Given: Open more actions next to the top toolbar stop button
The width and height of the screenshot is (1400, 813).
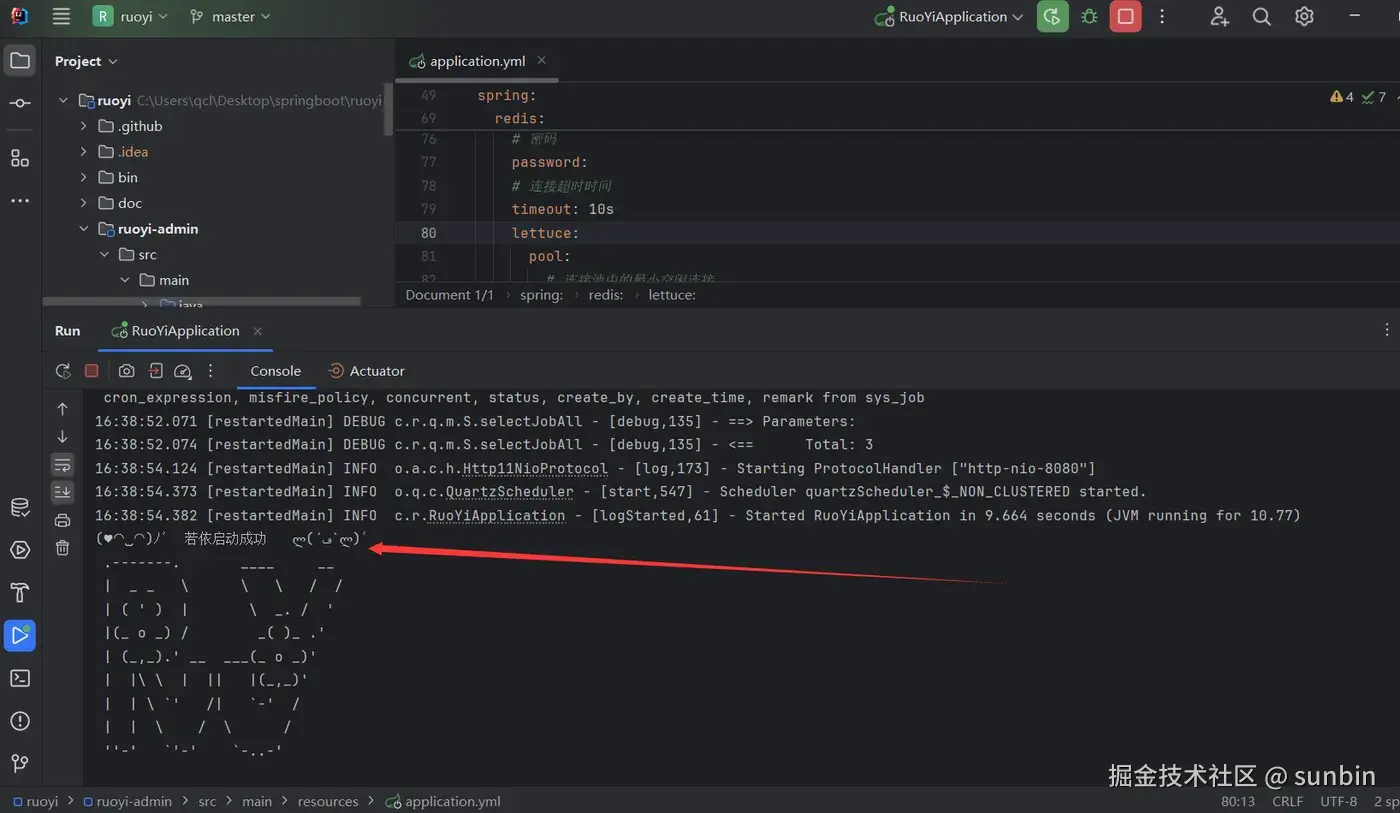Looking at the screenshot, I should (x=1162, y=17).
